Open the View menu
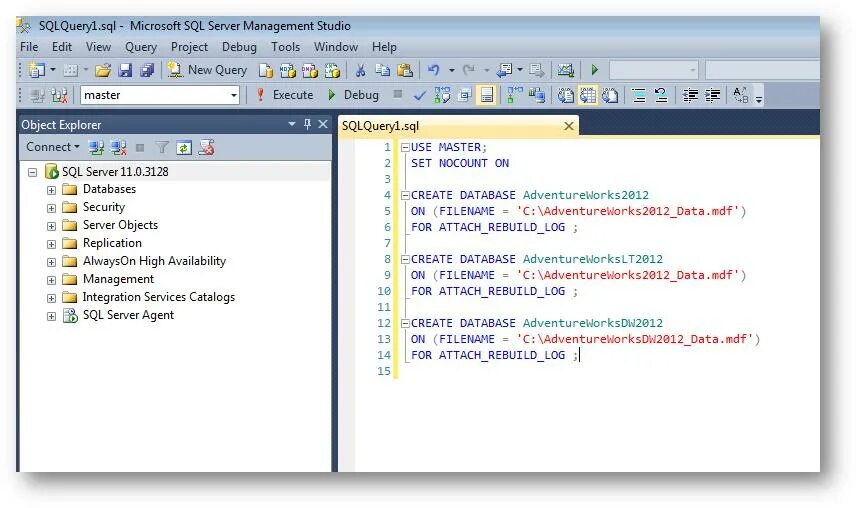 coord(98,47)
